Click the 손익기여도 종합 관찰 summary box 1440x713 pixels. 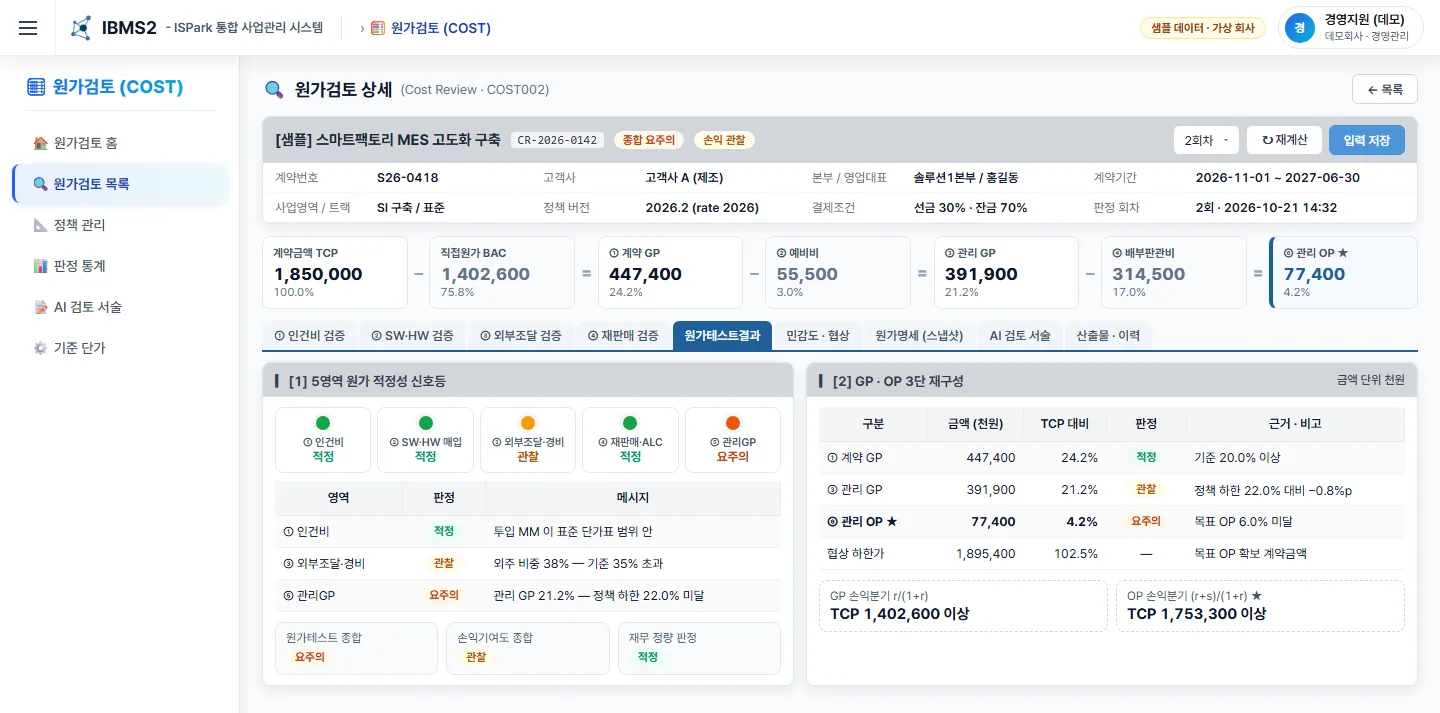pyautogui.click(x=527, y=648)
